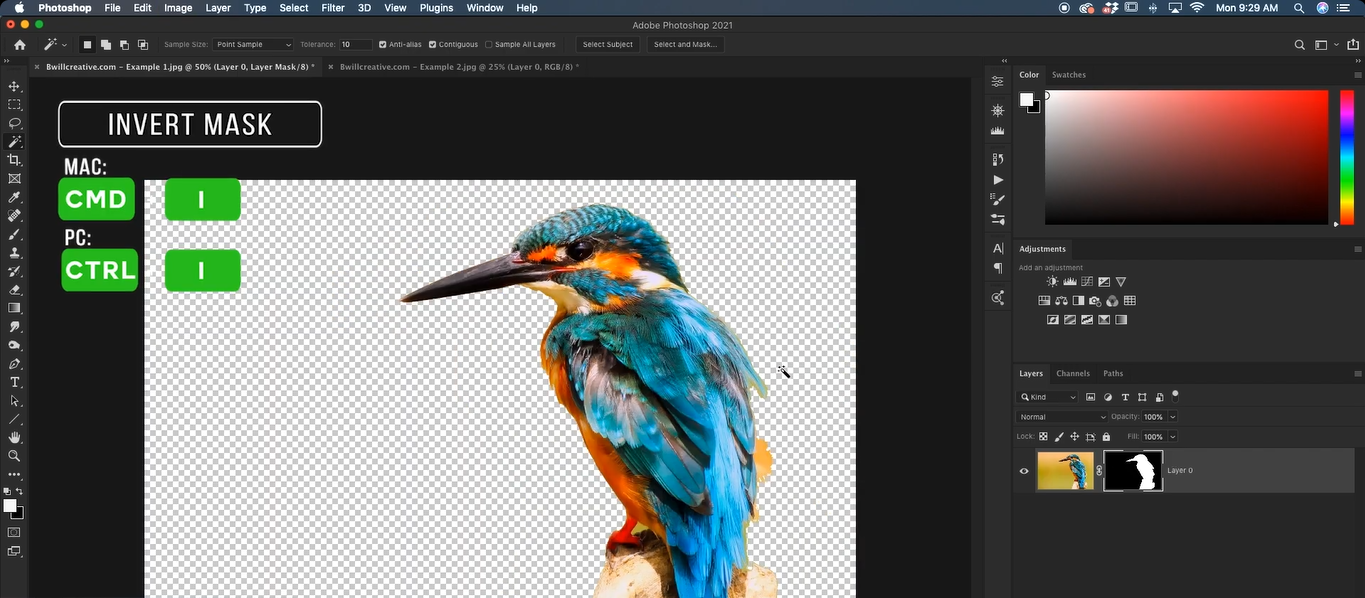Add a Brightness/Contrast adjustment layer
Viewport: 1365px width, 598px height.
click(x=1052, y=281)
